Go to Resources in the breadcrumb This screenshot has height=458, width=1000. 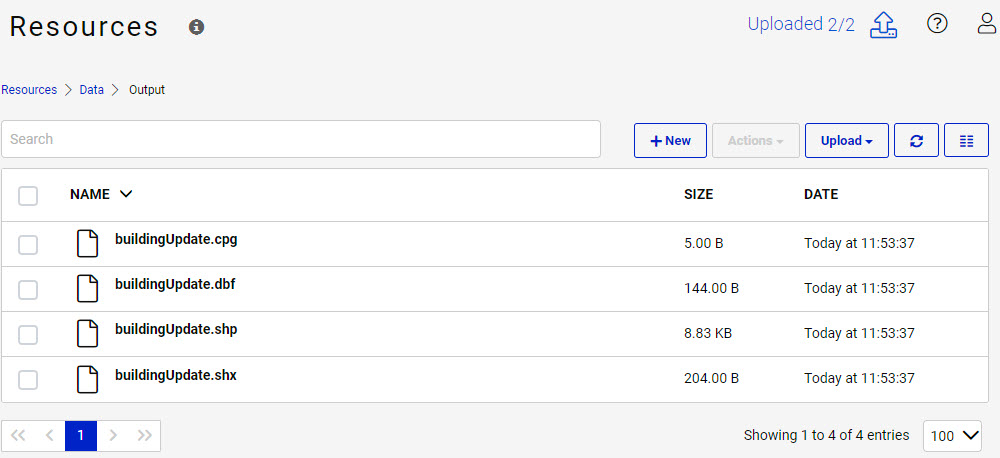coord(29,90)
